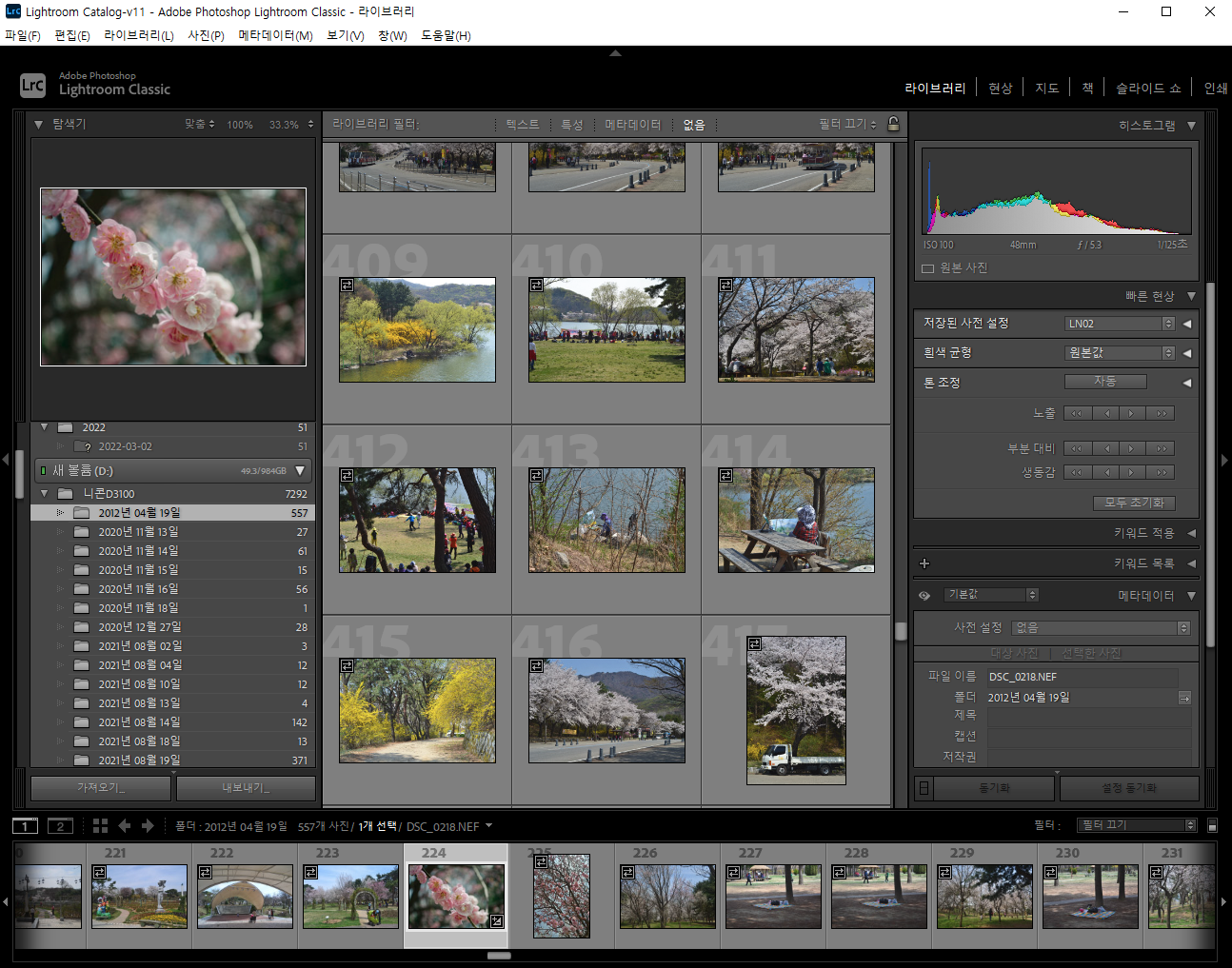Increase 노출 by one small step
The height and width of the screenshot is (968, 1232).
[1132, 413]
